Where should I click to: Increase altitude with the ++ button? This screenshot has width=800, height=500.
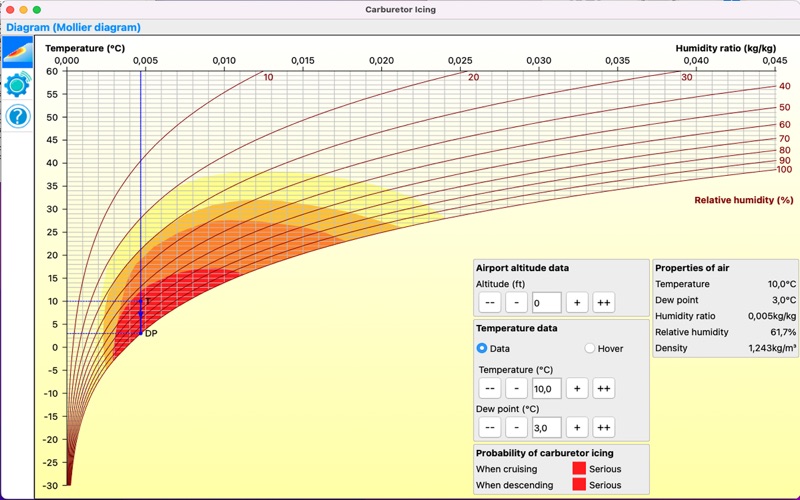[604, 303]
